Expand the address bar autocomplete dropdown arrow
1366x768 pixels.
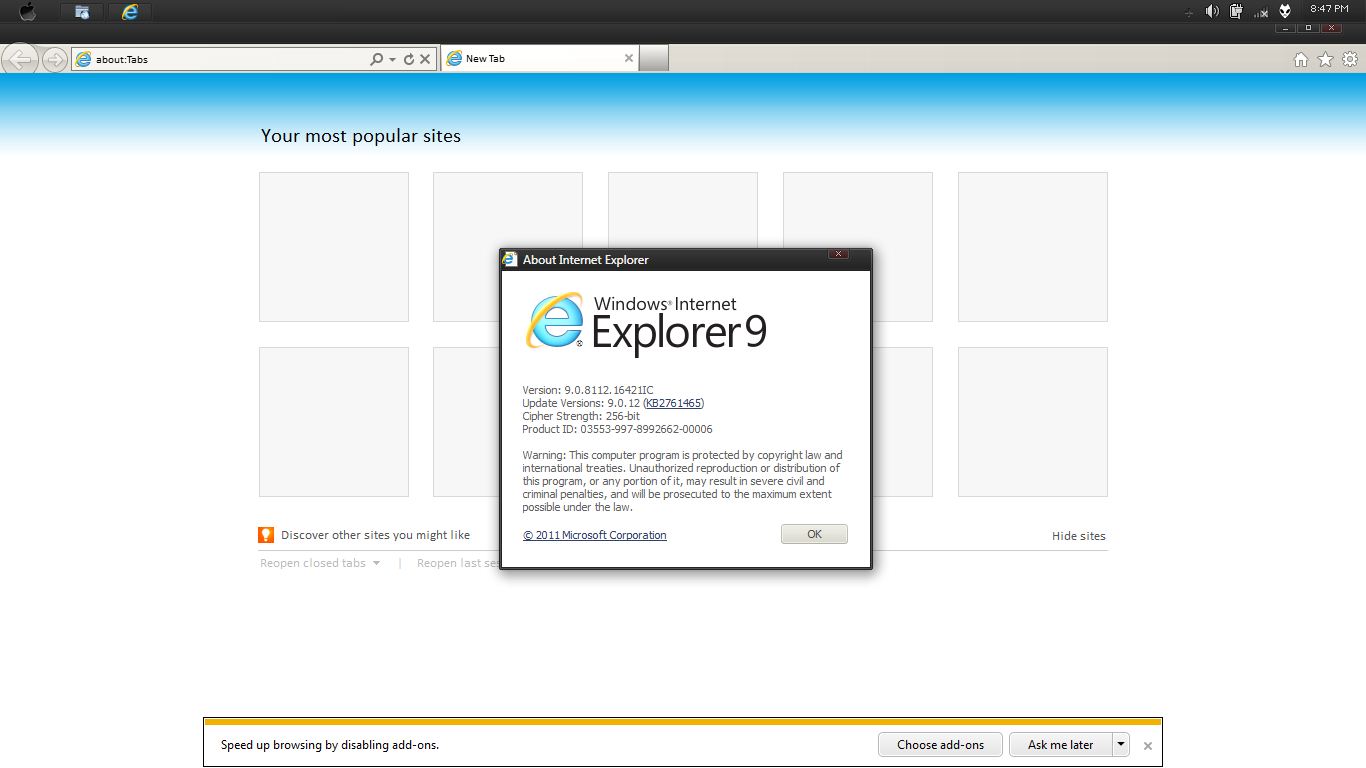tap(392, 60)
